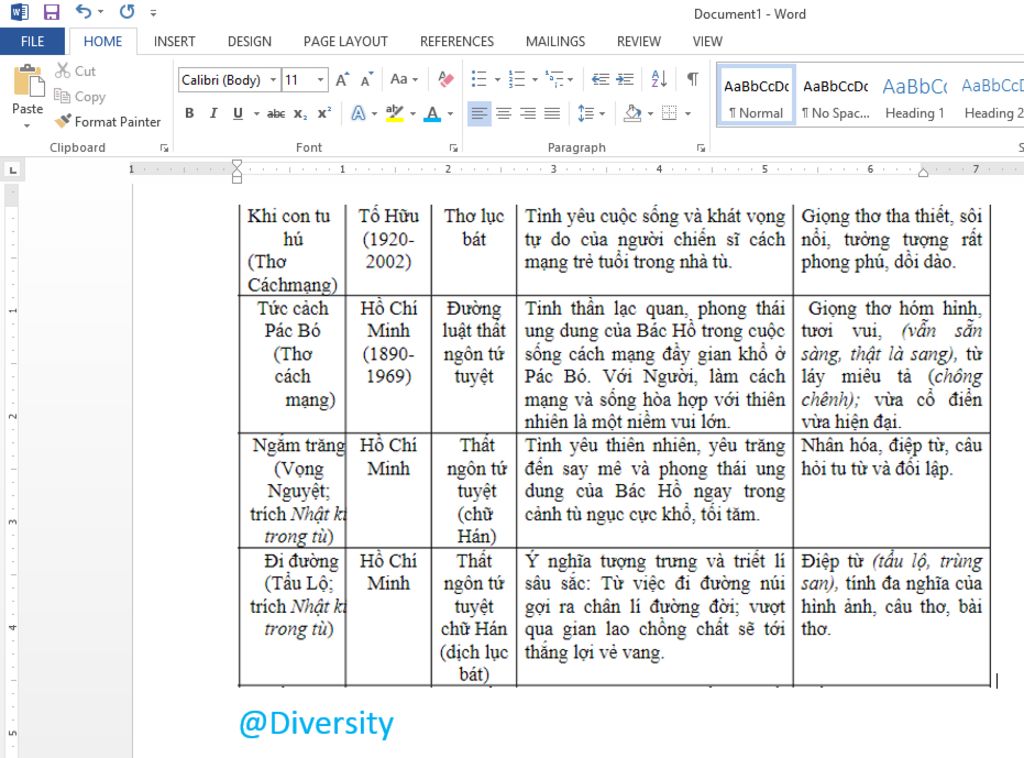Open the font size dropdown

click(x=321, y=80)
